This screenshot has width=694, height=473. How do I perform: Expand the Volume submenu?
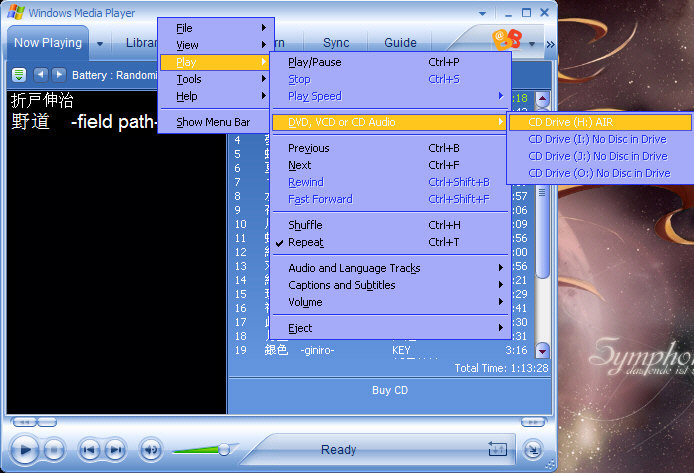pos(391,302)
